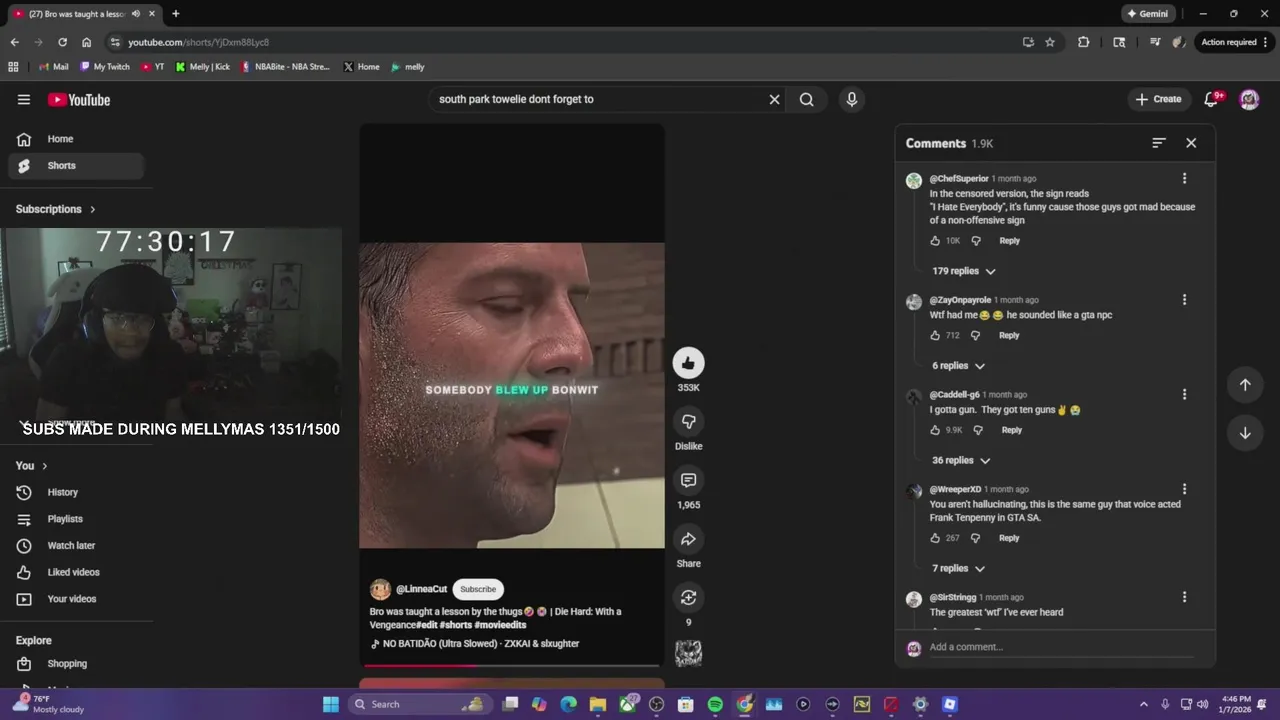
Task: Like Caddell-g6's comment
Action: click(x=935, y=430)
